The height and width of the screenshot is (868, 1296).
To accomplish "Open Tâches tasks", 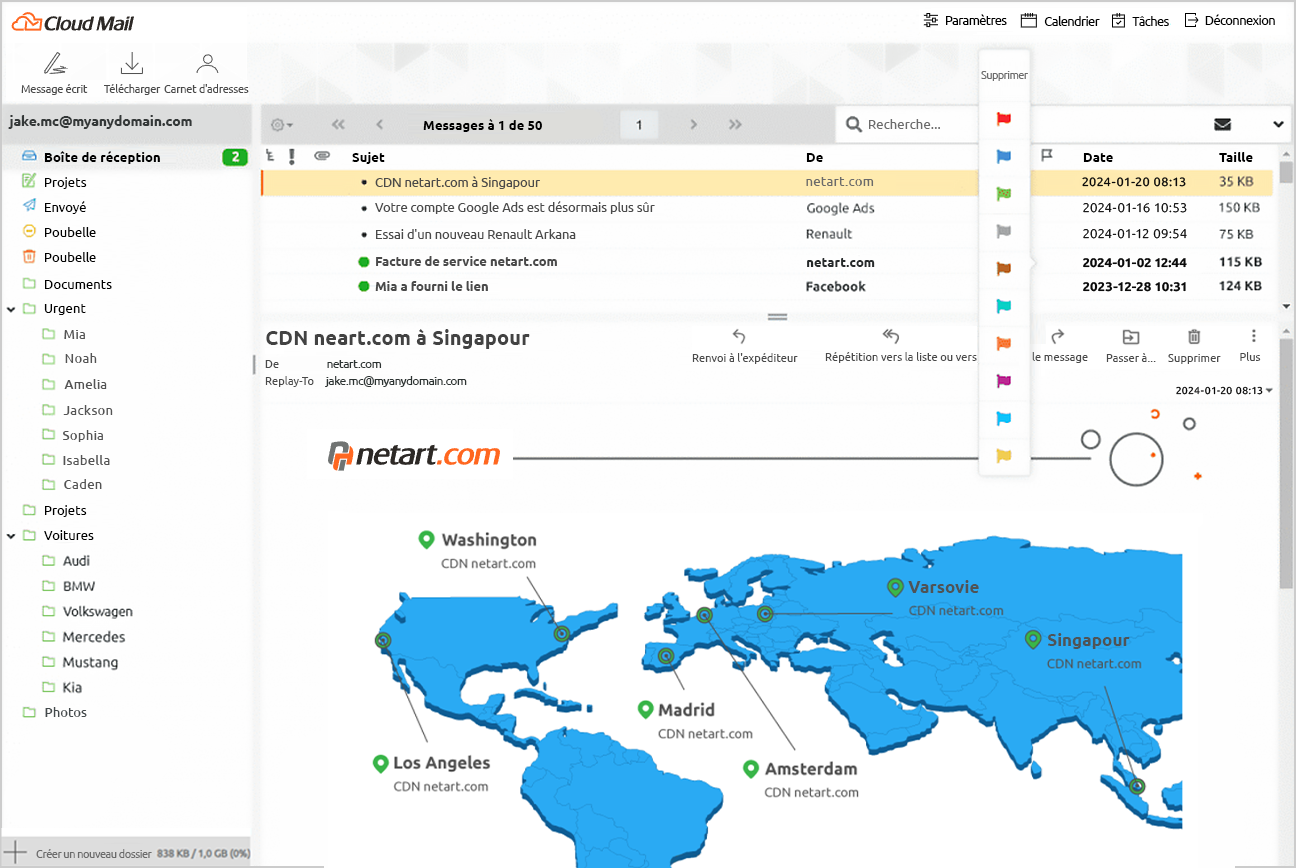I will [1140, 21].
